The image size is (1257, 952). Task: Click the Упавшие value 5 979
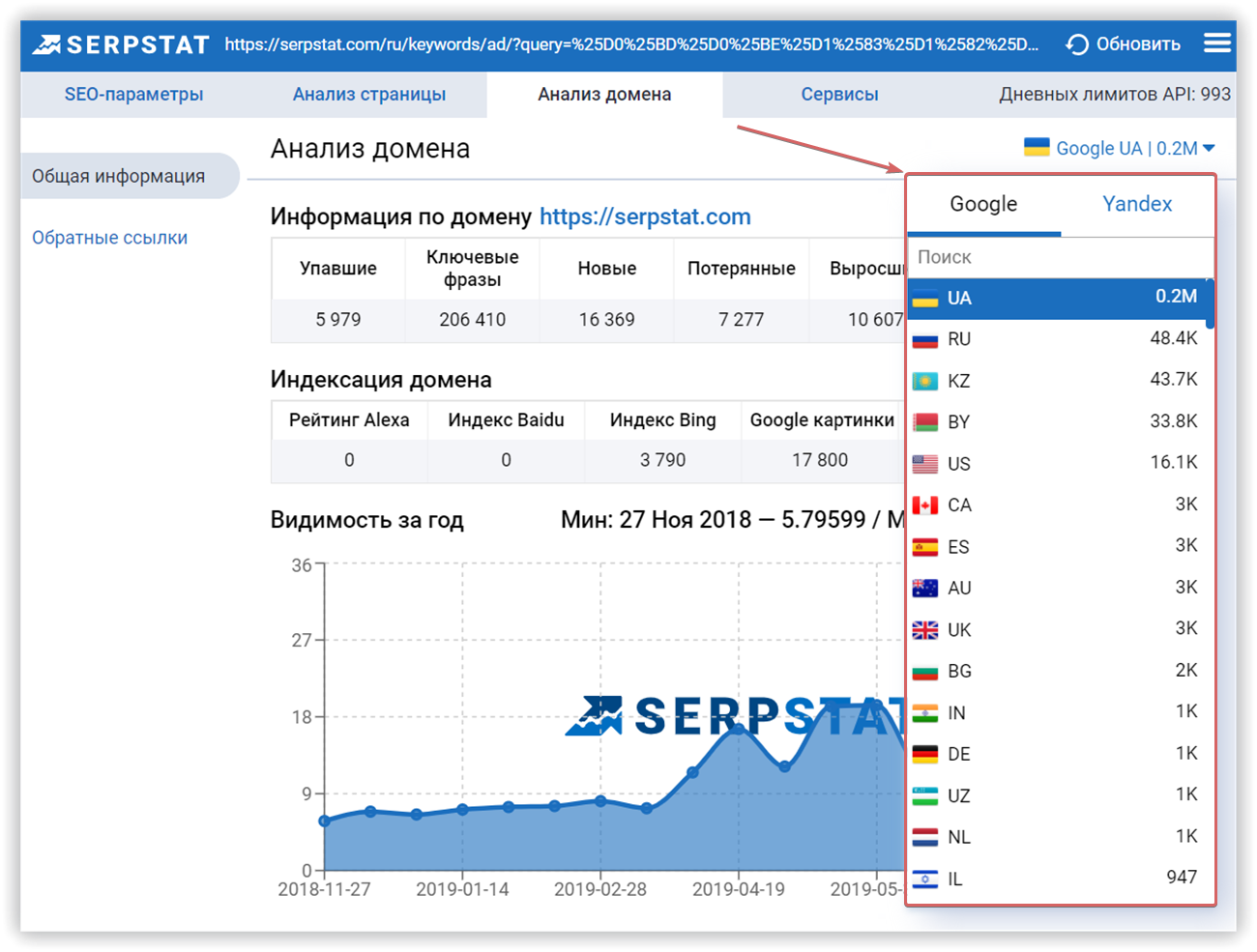coord(338,320)
